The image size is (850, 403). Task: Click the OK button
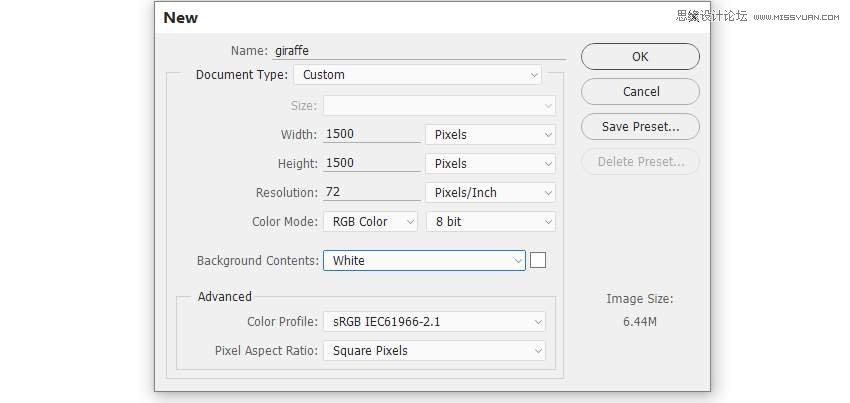(x=640, y=57)
